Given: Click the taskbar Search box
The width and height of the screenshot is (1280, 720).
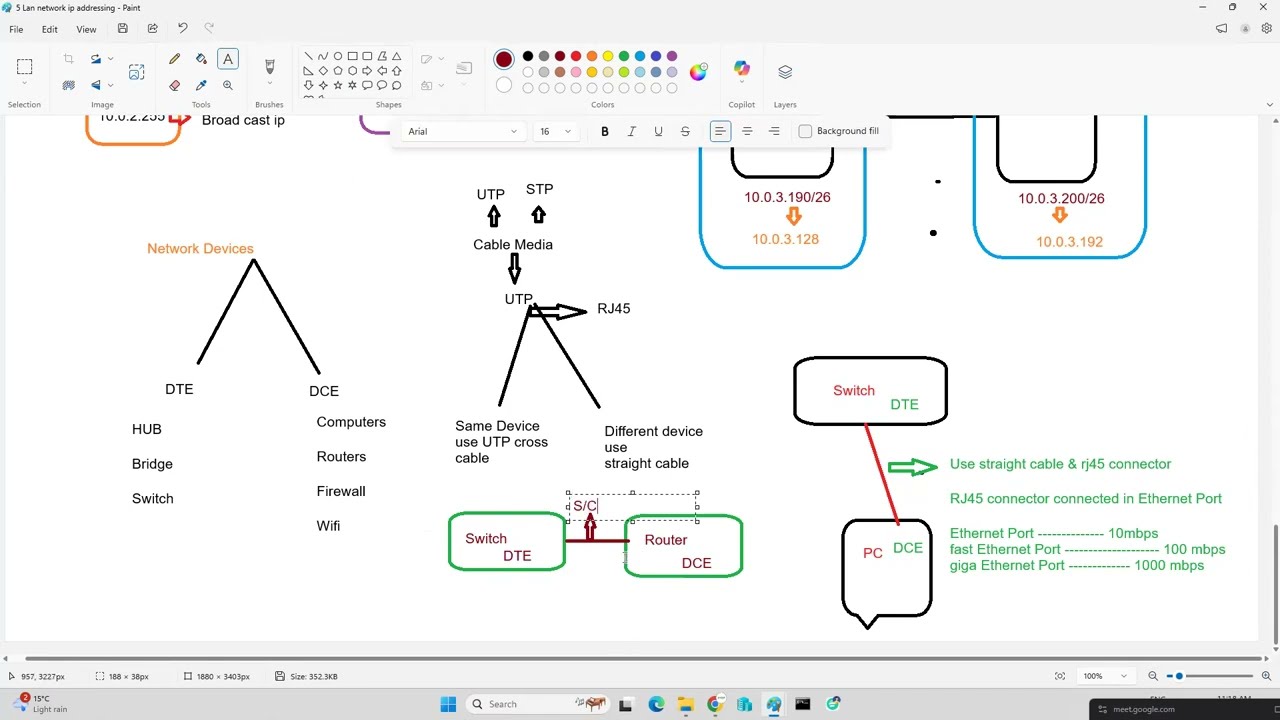Looking at the screenshot, I should [x=539, y=704].
